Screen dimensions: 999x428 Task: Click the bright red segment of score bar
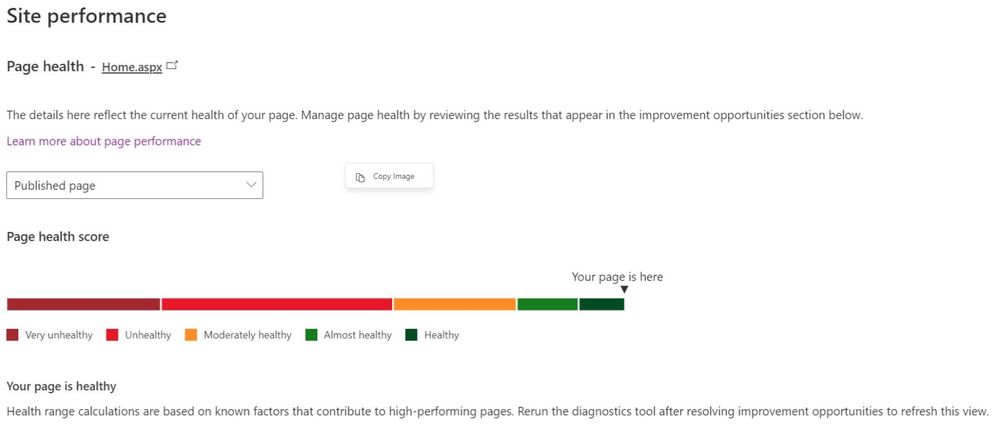[x=277, y=304]
